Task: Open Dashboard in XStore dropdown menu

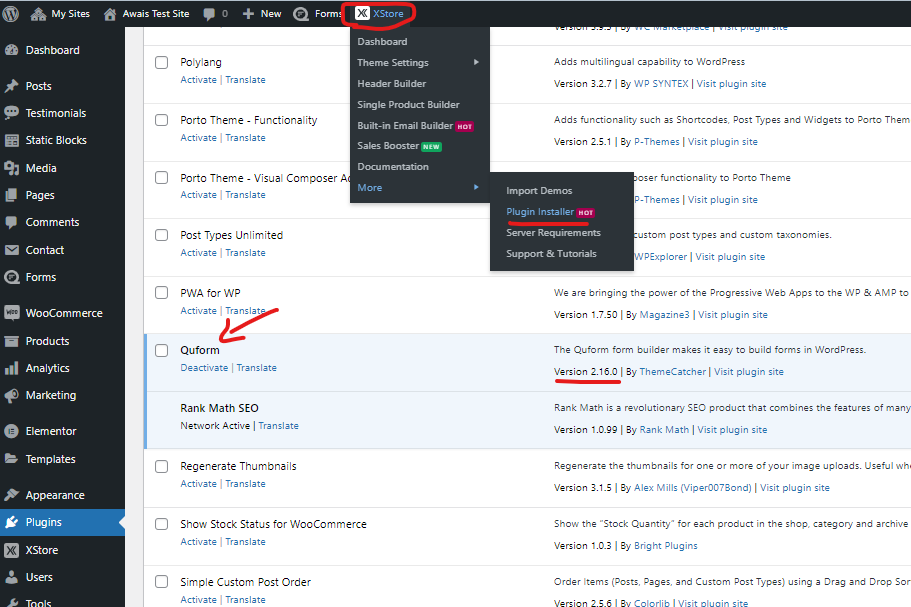Action: pos(382,42)
